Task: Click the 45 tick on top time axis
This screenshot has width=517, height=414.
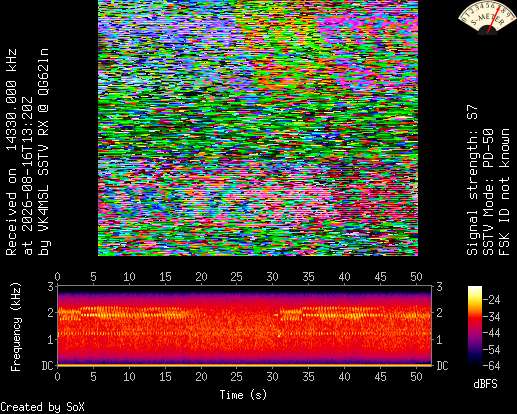Action: tap(380, 277)
